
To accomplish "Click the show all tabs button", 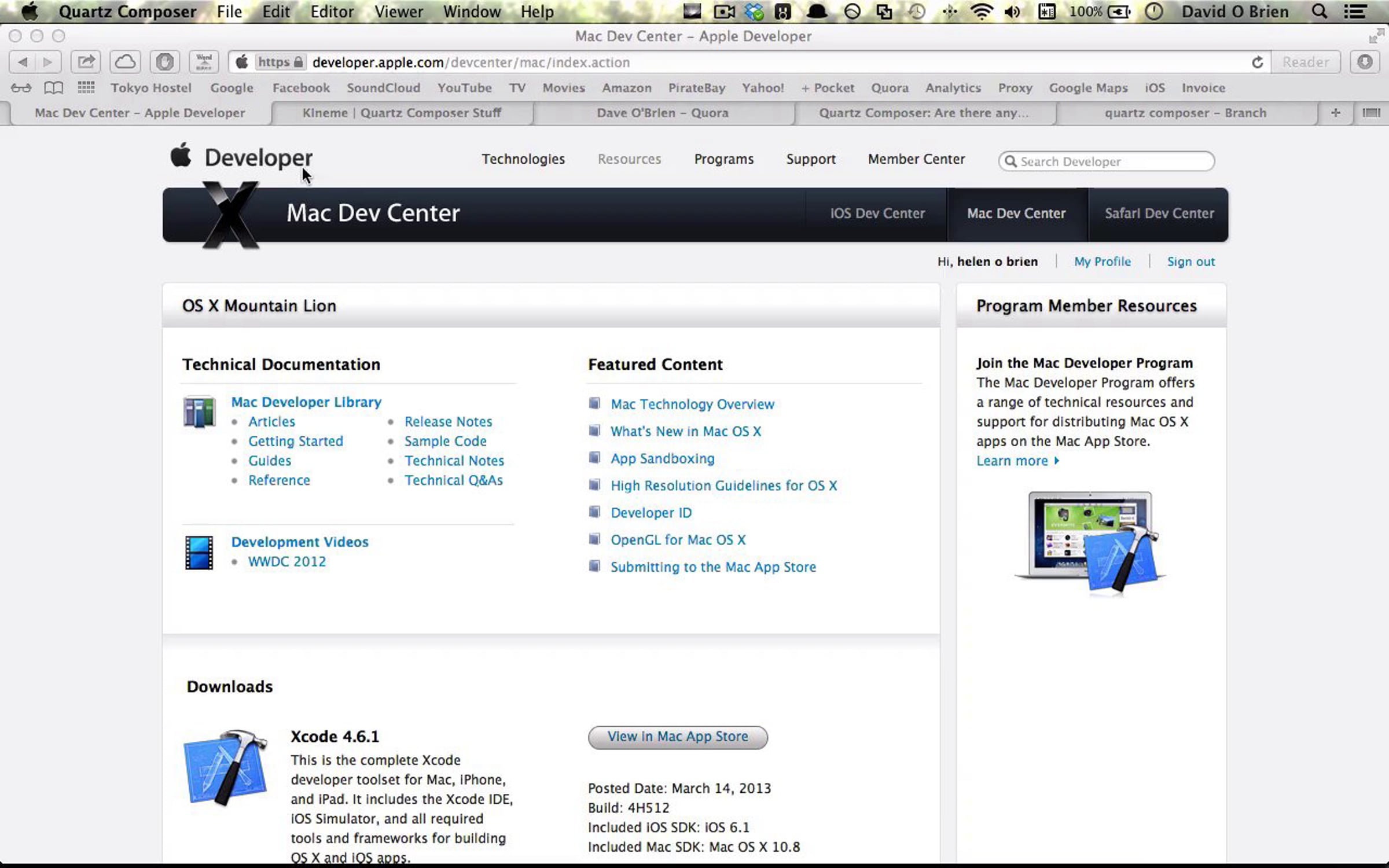I will click(x=1371, y=113).
